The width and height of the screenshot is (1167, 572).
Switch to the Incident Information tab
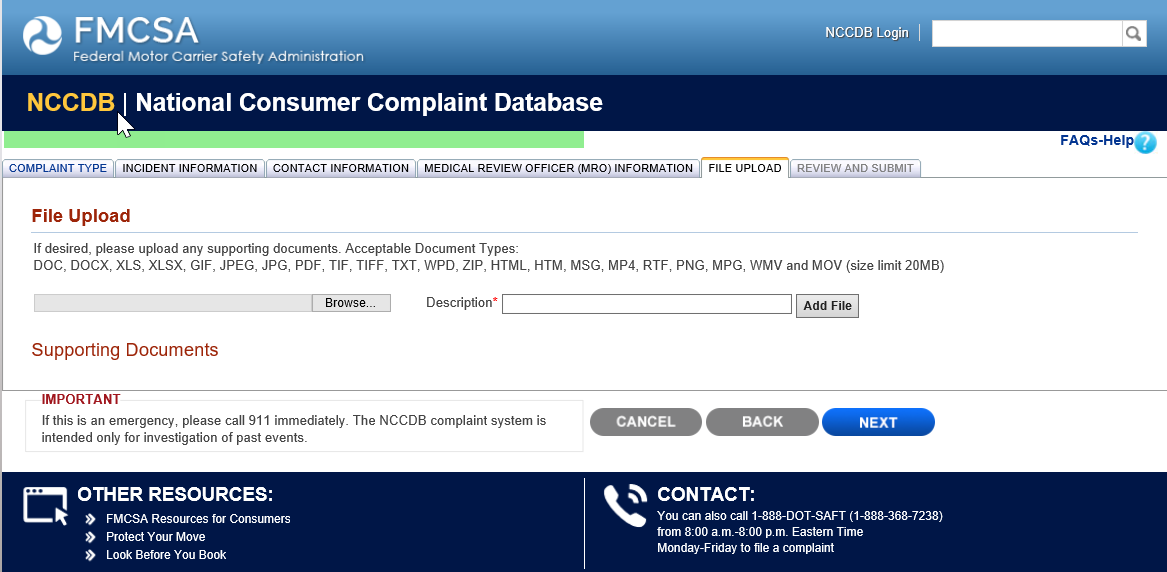tap(190, 168)
